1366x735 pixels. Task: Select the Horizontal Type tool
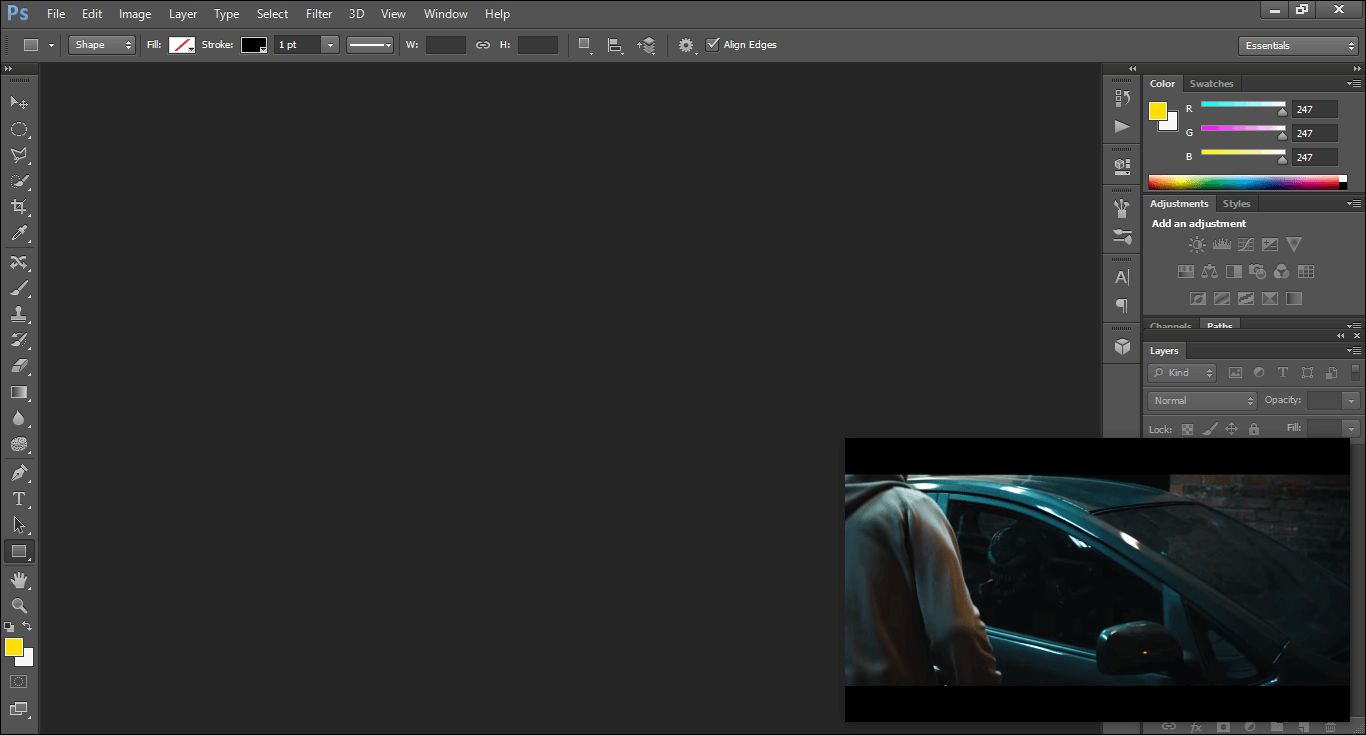pos(19,499)
